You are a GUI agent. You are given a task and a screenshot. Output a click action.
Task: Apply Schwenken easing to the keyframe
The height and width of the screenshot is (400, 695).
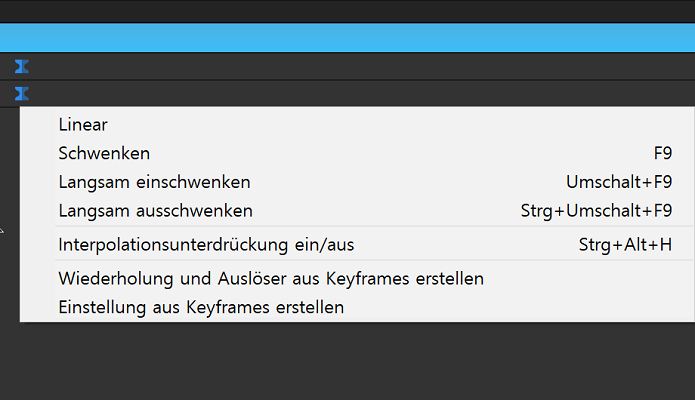[x=104, y=153]
